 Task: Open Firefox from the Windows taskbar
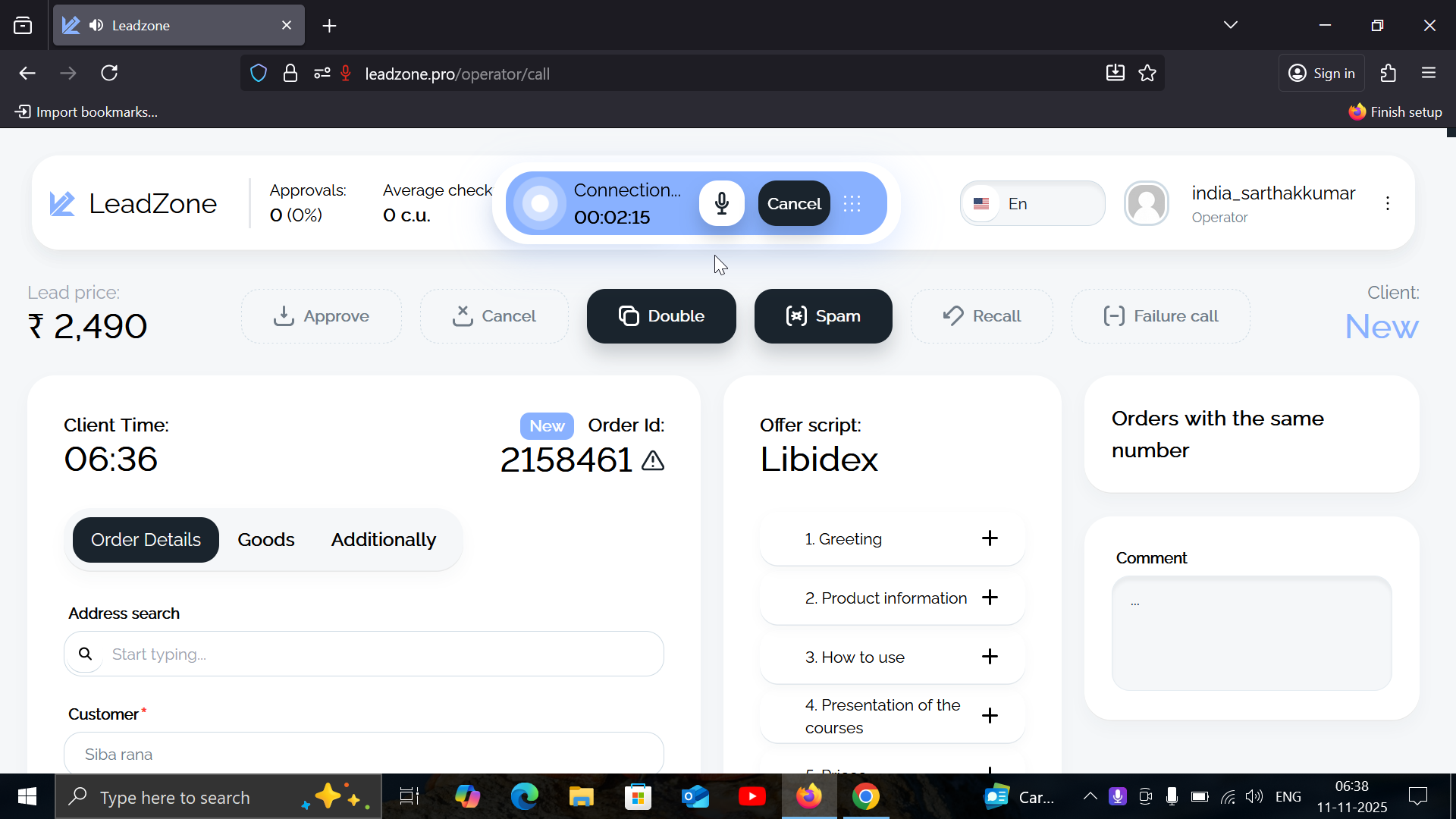[x=808, y=797]
